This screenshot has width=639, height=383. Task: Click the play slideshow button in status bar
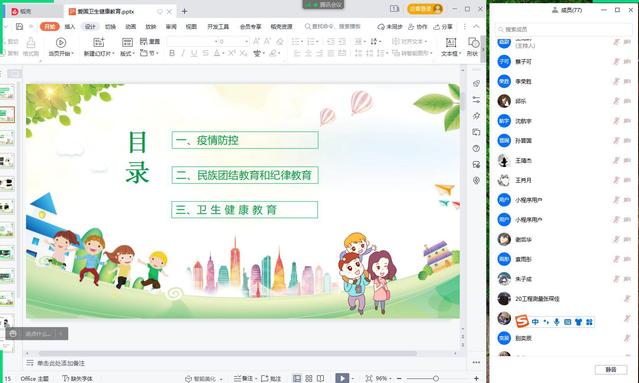click(x=342, y=379)
